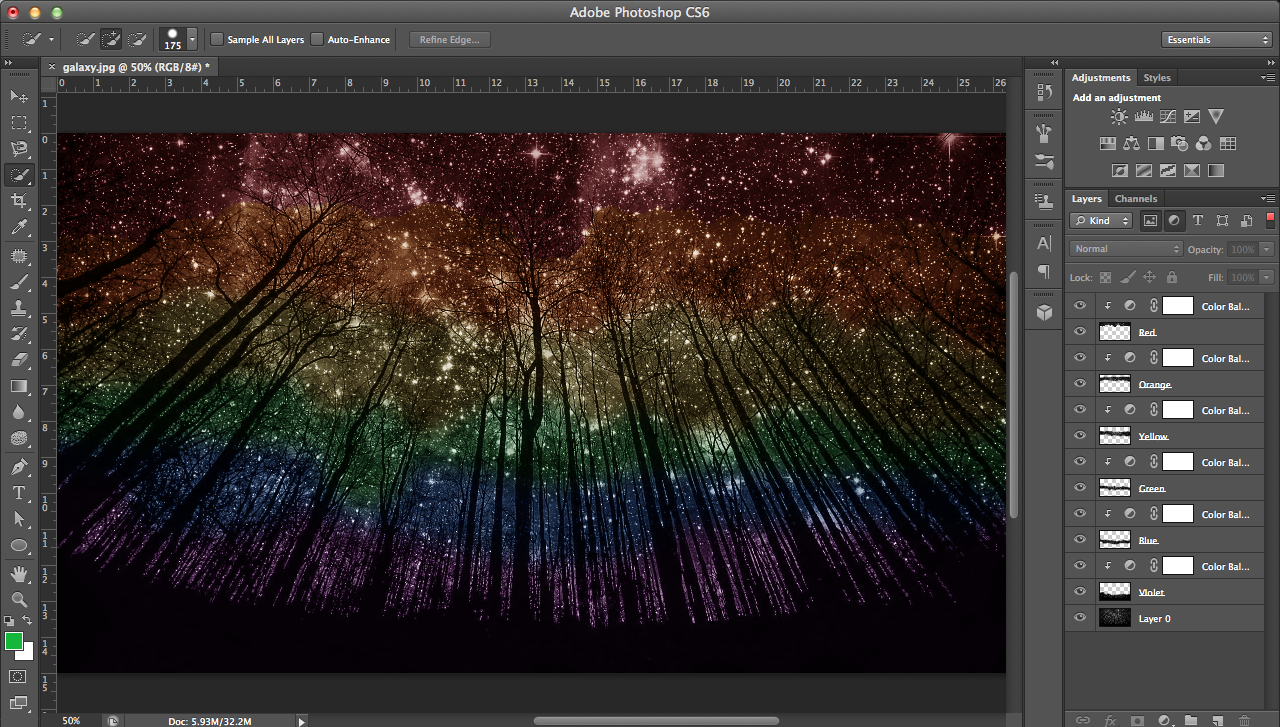Select the Rectangular Marquee tool
Viewport: 1280px width, 727px height.
pyautogui.click(x=19, y=122)
